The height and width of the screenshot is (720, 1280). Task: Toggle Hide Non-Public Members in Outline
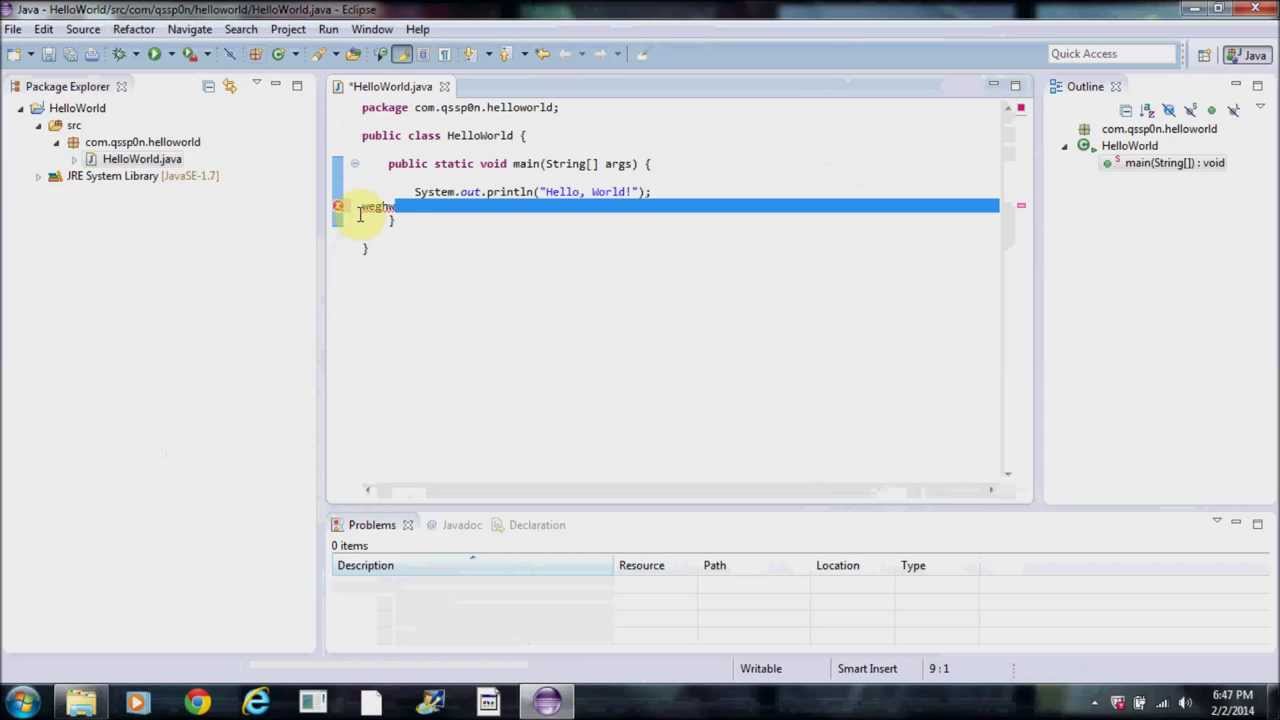(1212, 110)
